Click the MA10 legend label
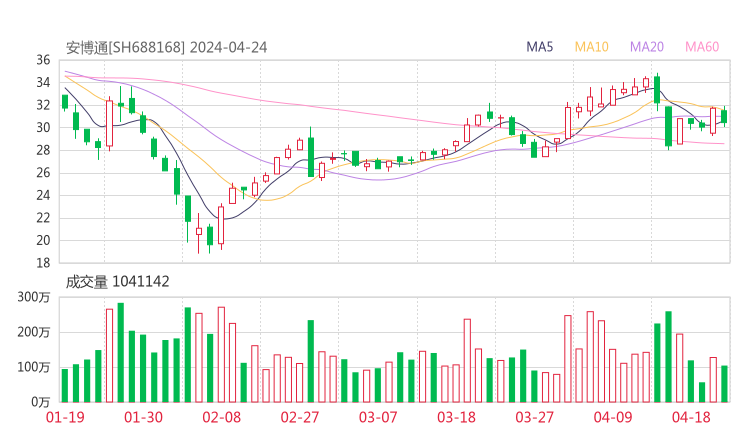The height and width of the screenshot is (440, 740). [591, 47]
